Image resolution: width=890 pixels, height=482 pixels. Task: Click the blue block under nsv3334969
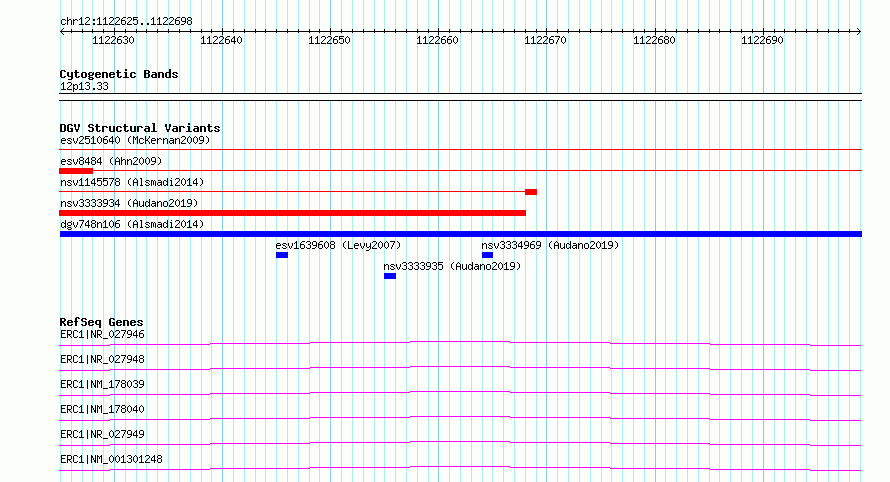click(487, 255)
